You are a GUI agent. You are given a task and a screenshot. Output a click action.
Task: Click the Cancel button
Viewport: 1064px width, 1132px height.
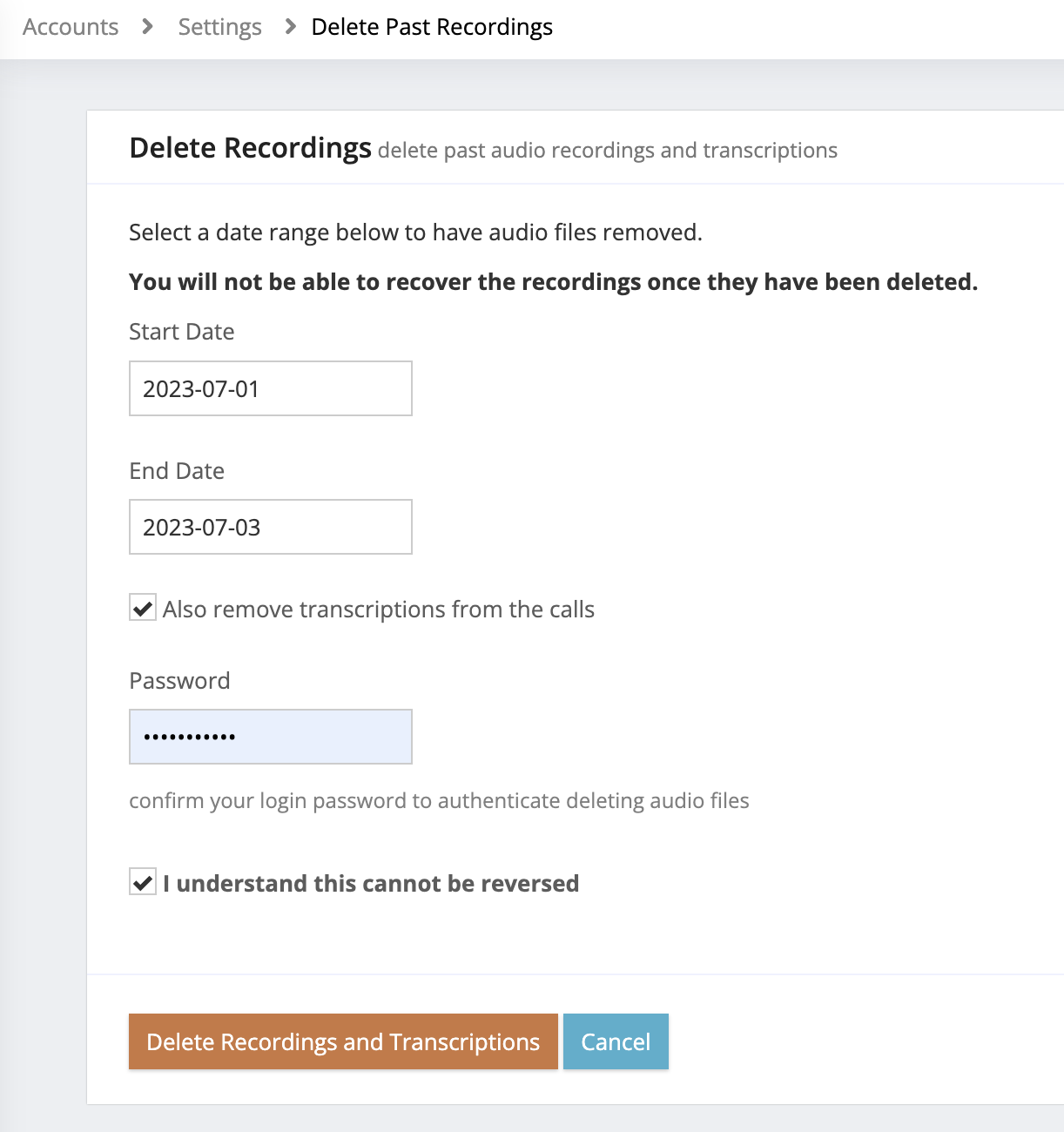616,1041
